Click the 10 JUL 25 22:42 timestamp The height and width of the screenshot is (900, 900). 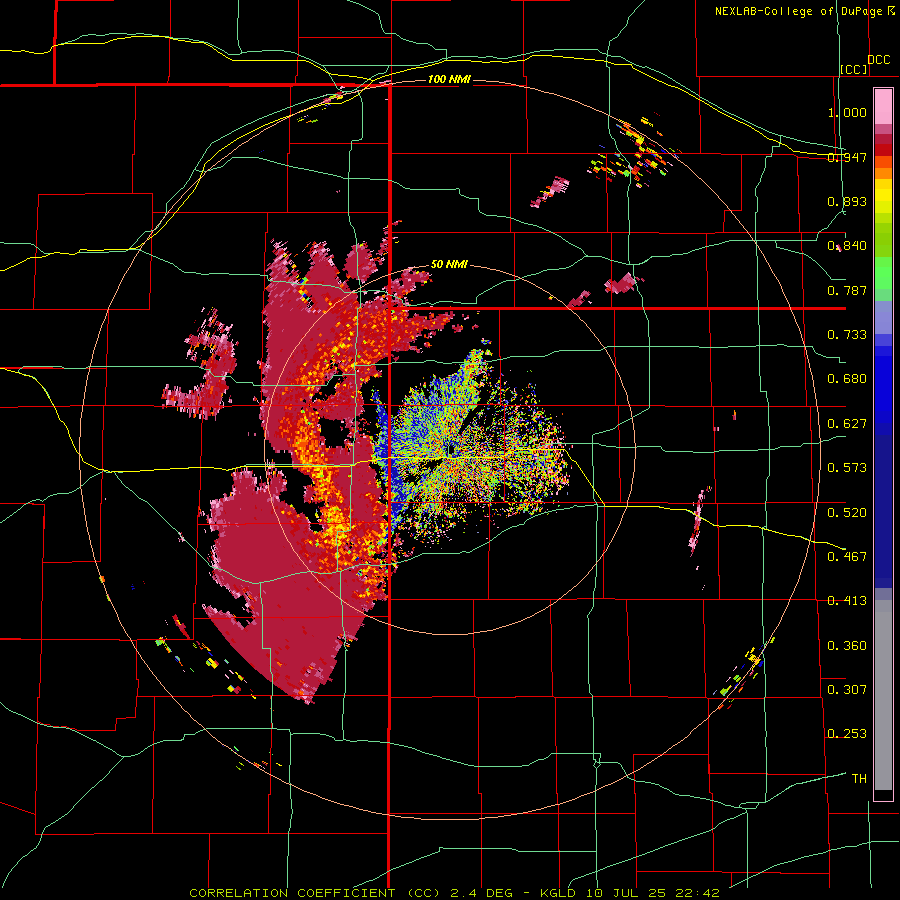pos(653,893)
